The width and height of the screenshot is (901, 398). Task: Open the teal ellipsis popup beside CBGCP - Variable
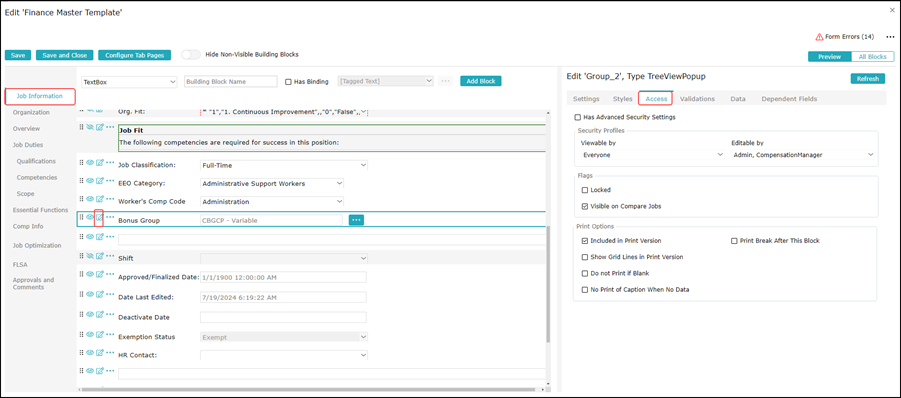[356, 219]
